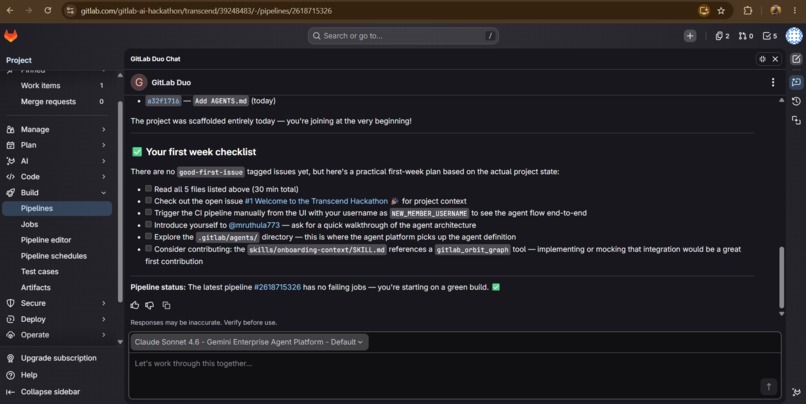806x404 pixels.
Task: Open Work items in the sidebar
Action: coord(57,85)
